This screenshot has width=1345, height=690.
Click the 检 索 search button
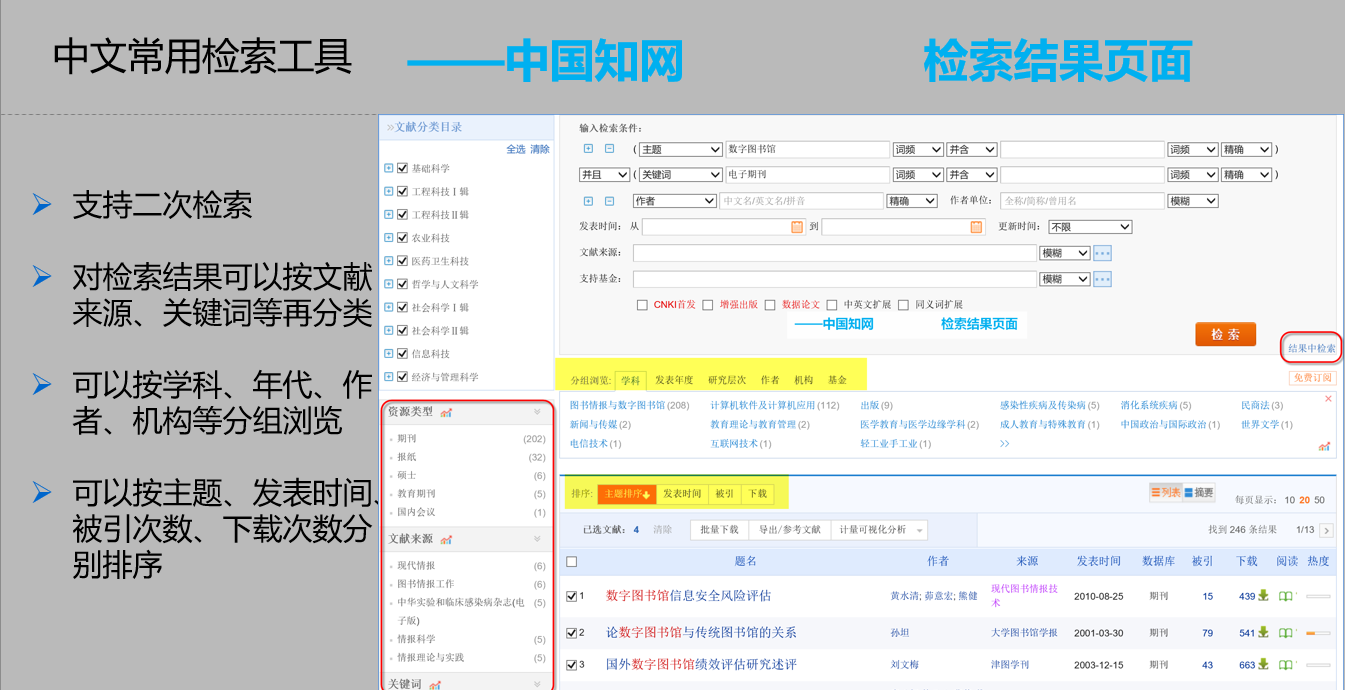tap(1225, 334)
